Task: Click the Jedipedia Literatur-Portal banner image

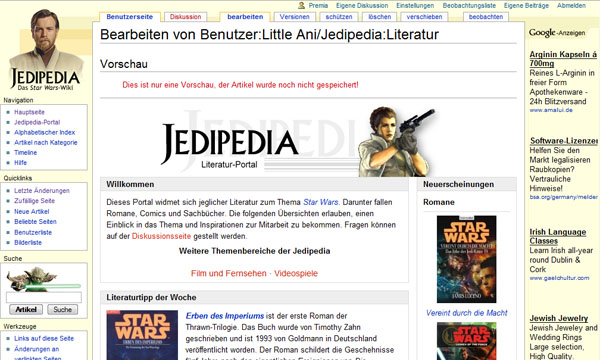Action: [x=298, y=141]
